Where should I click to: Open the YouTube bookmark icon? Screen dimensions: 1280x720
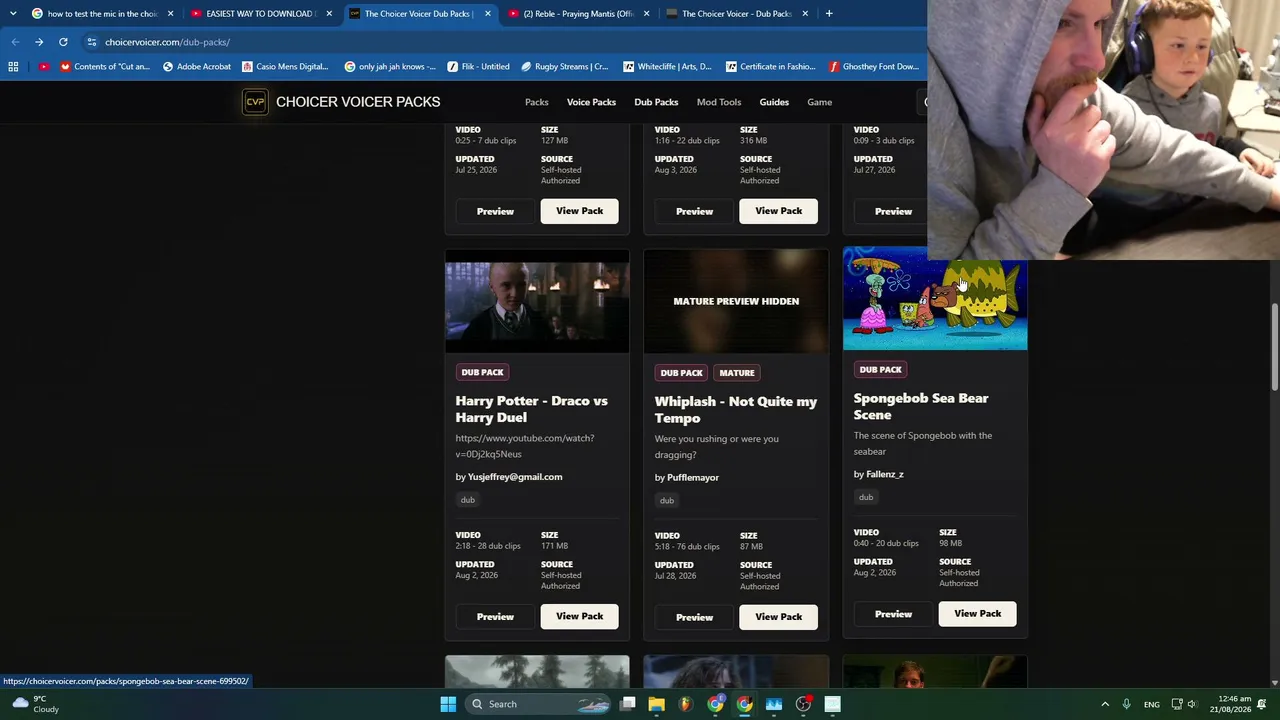[x=44, y=67]
